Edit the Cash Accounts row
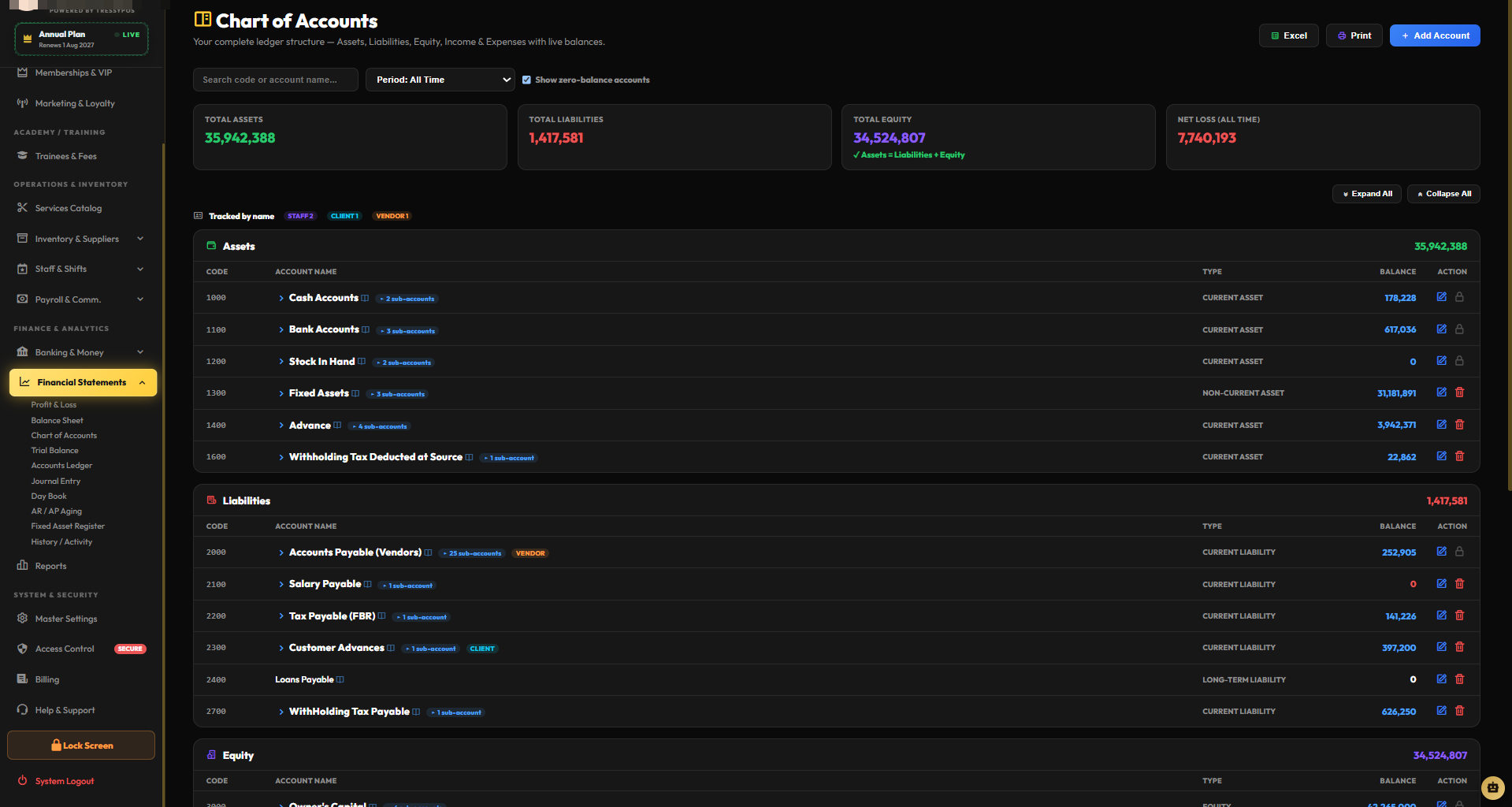Screen dimensions: 1512x807 point(1441,297)
